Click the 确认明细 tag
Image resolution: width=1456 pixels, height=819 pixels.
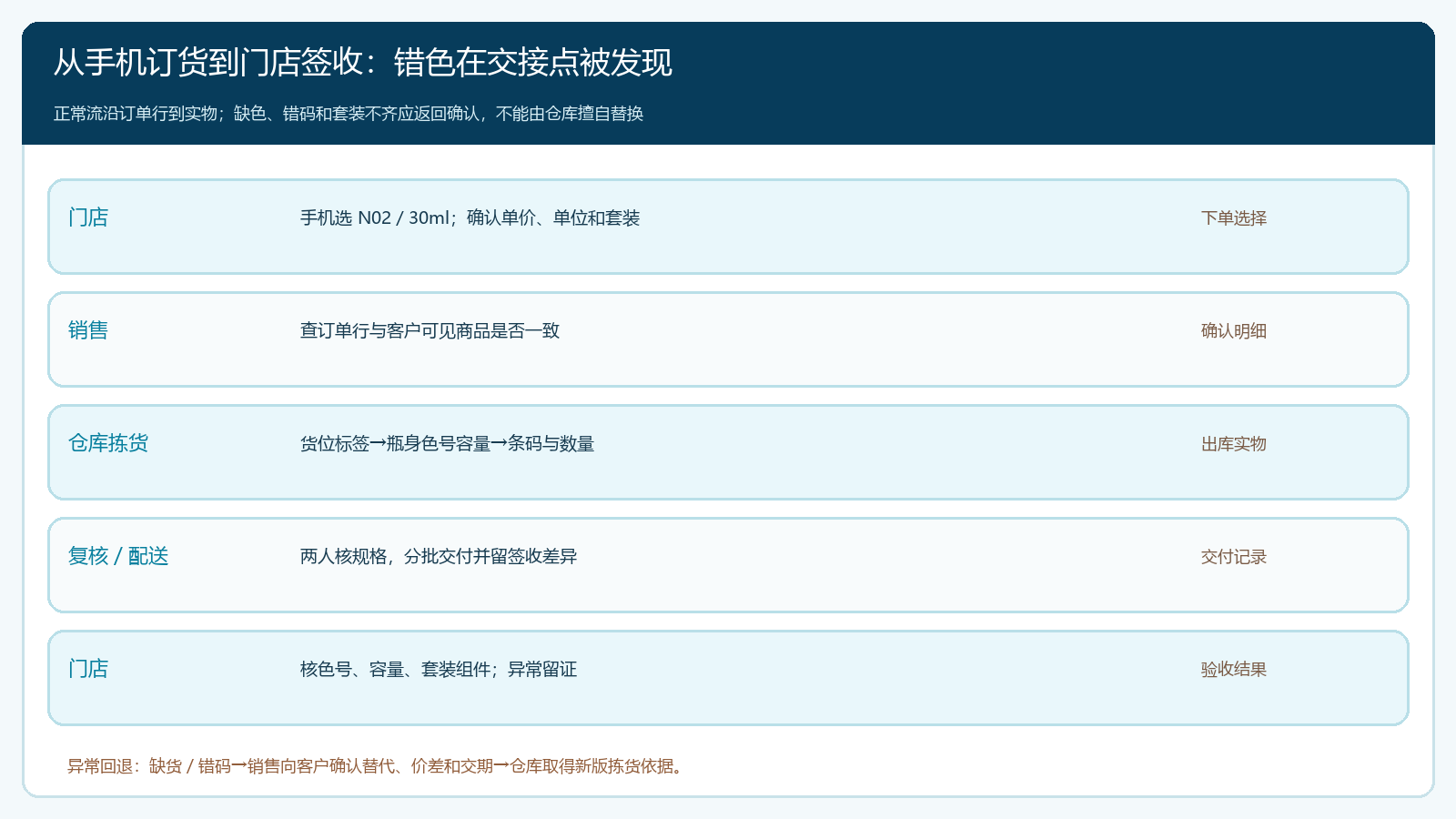tap(1234, 330)
